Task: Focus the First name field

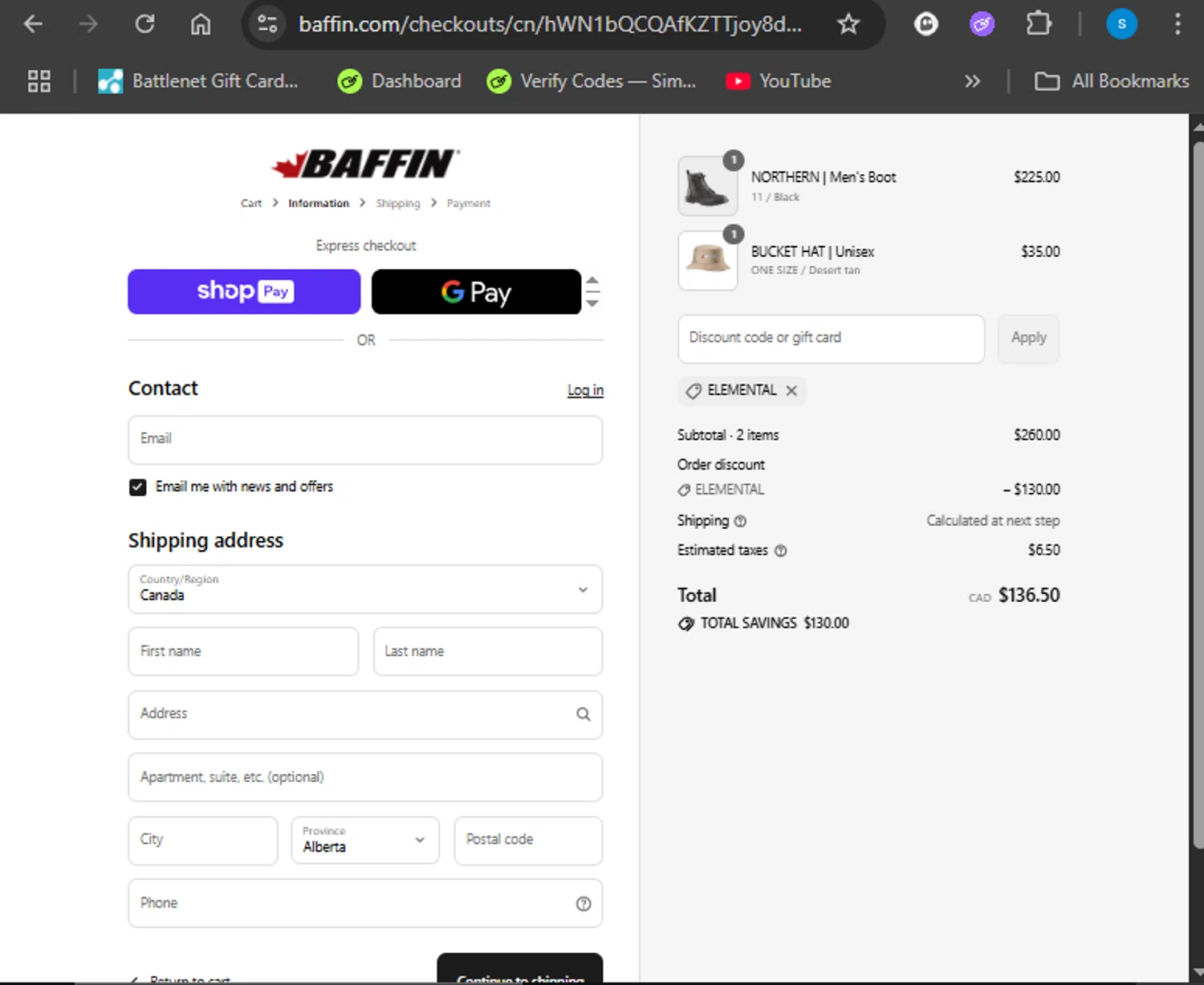Action: pos(243,651)
